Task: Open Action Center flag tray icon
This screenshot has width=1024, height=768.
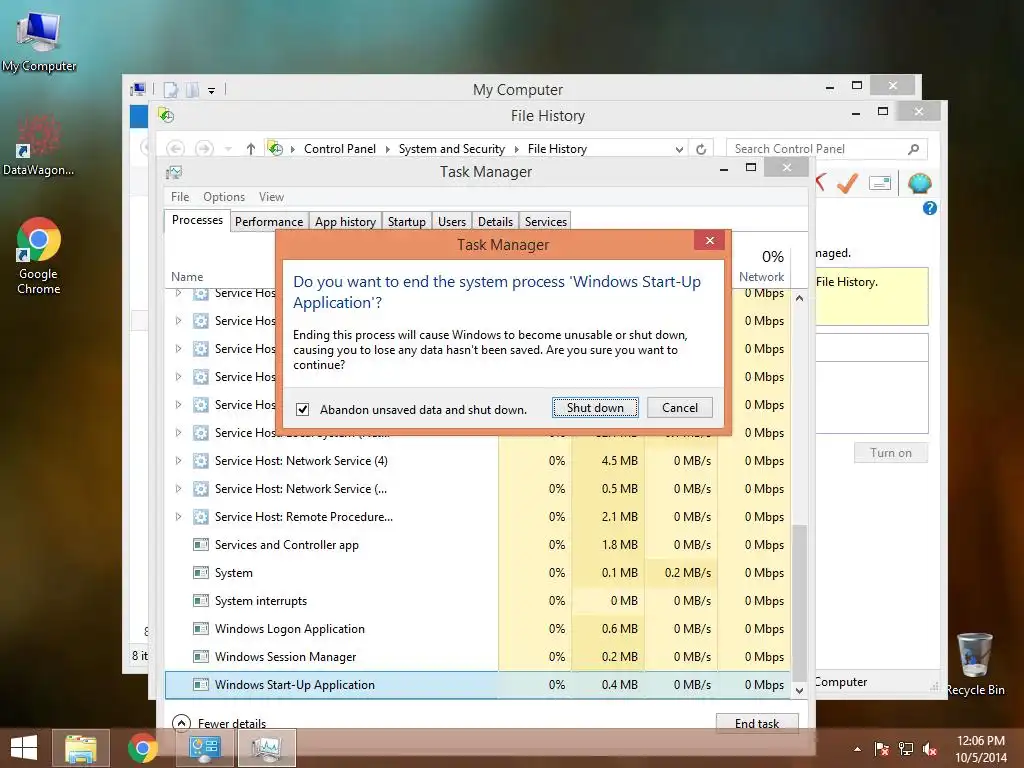Action: pyautogui.click(x=881, y=749)
